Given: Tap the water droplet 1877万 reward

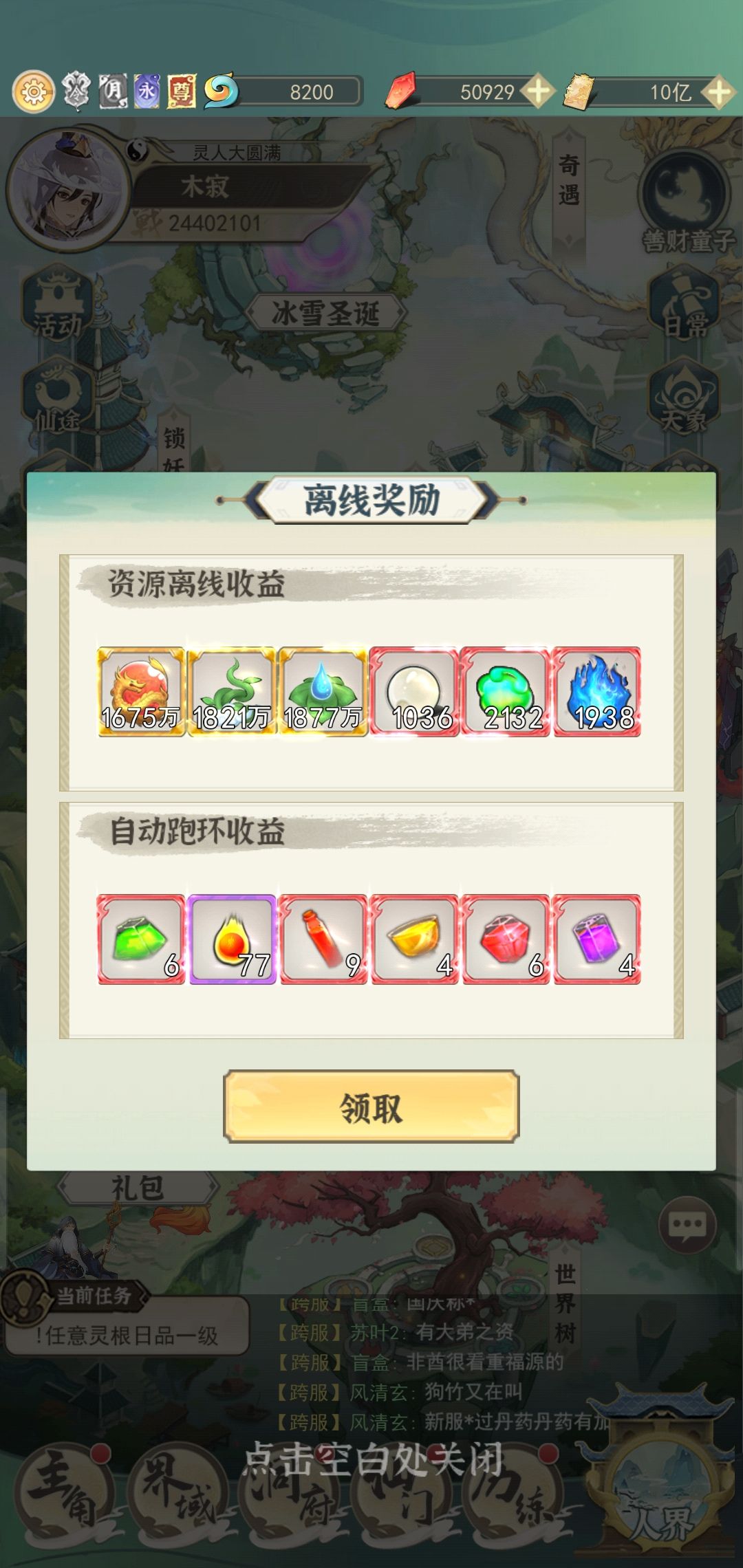Looking at the screenshot, I should click(323, 692).
